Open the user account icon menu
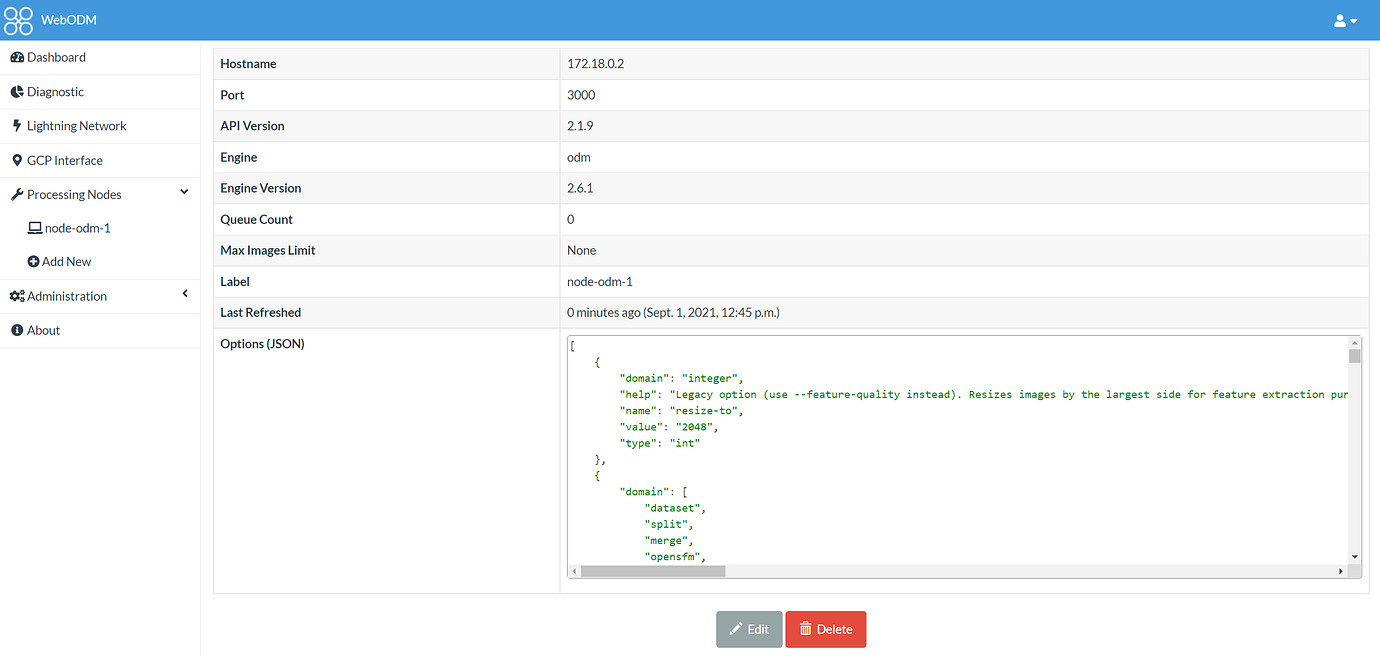Image resolution: width=1380 pixels, height=656 pixels. pos(1339,20)
